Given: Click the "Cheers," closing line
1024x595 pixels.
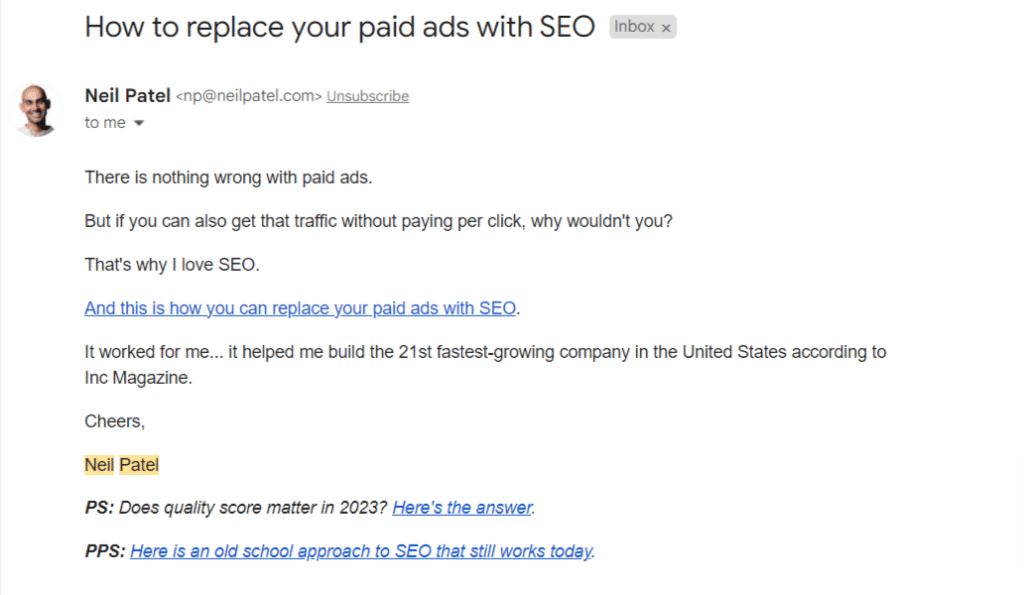Looking at the screenshot, I should point(114,421).
